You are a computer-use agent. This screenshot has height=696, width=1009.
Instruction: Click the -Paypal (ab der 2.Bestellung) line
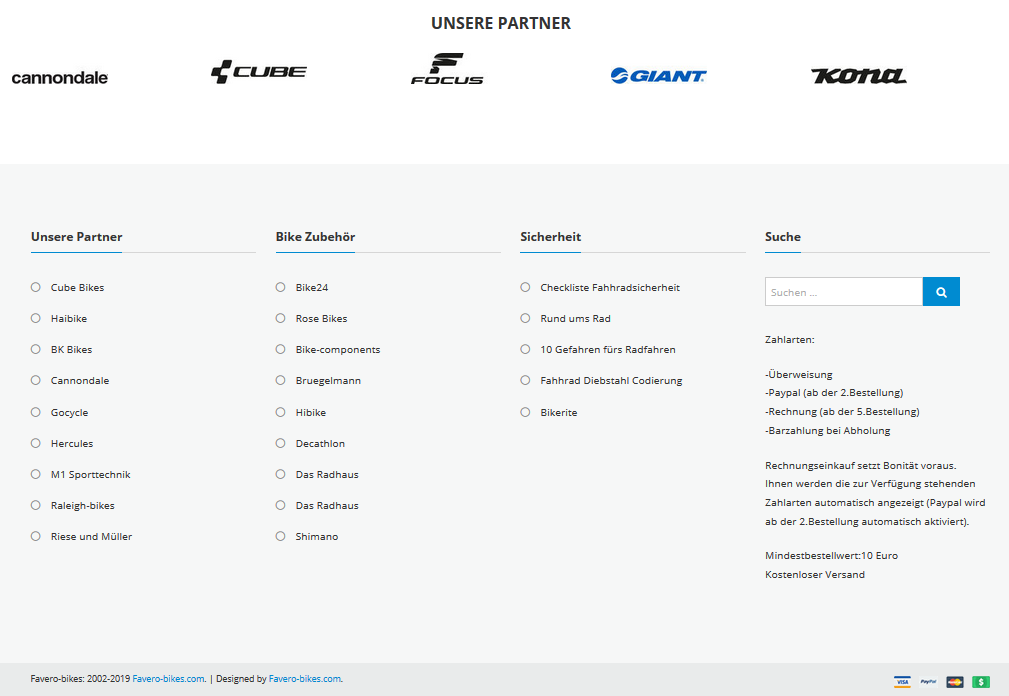click(834, 393)
